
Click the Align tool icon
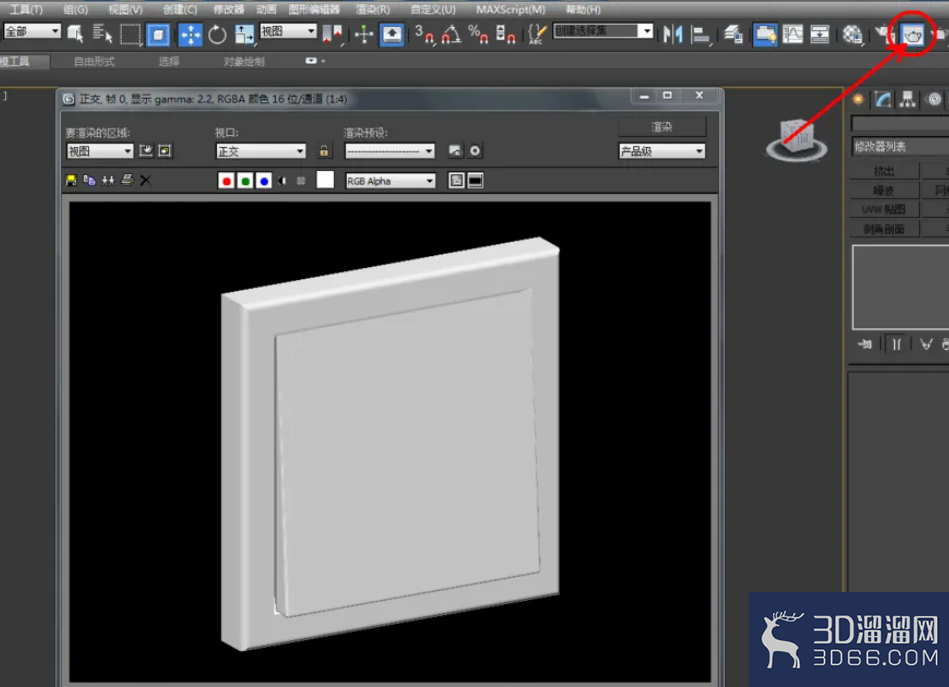coord(700,35)
